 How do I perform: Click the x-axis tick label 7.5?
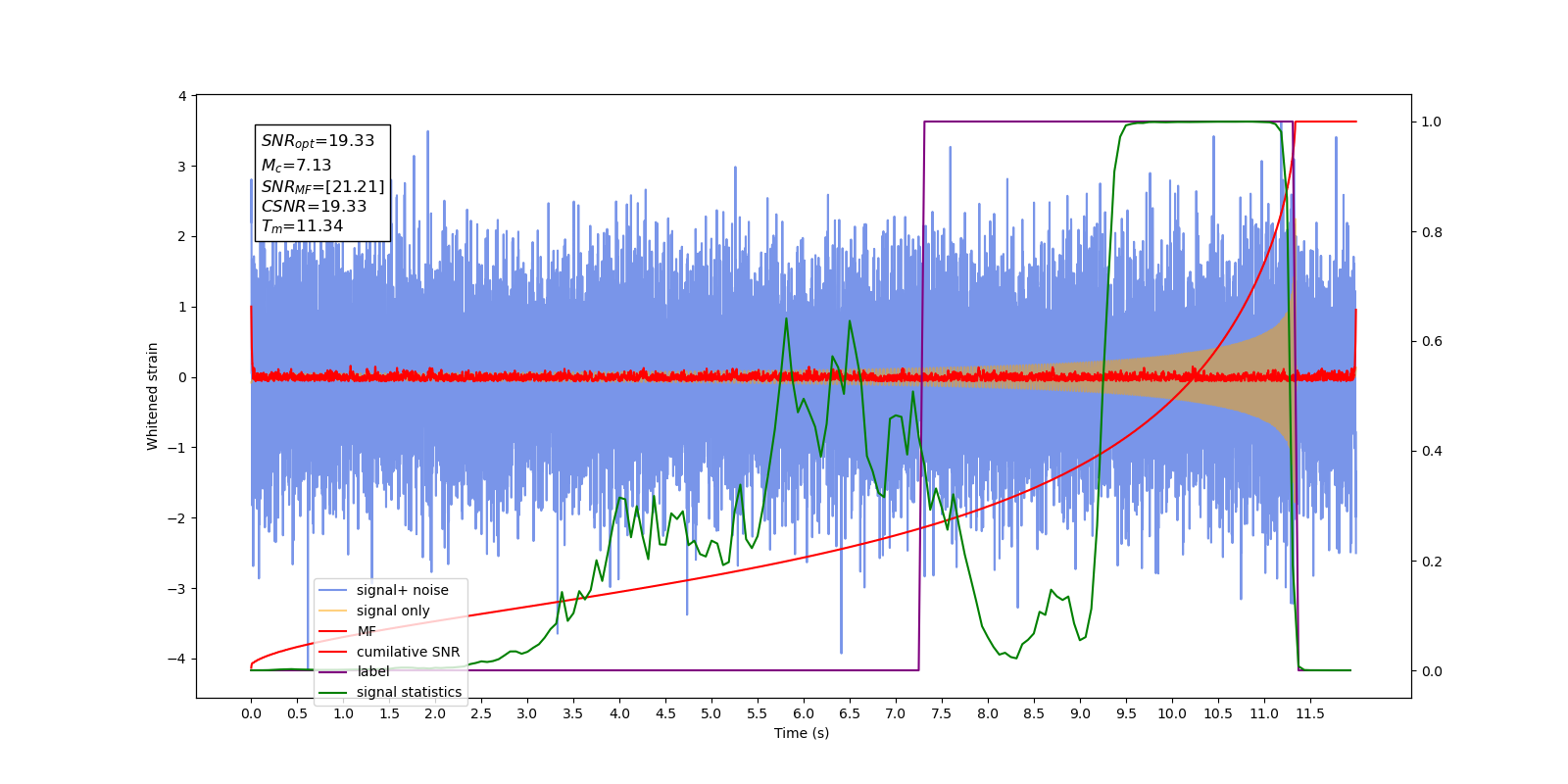tap(942, 713)
